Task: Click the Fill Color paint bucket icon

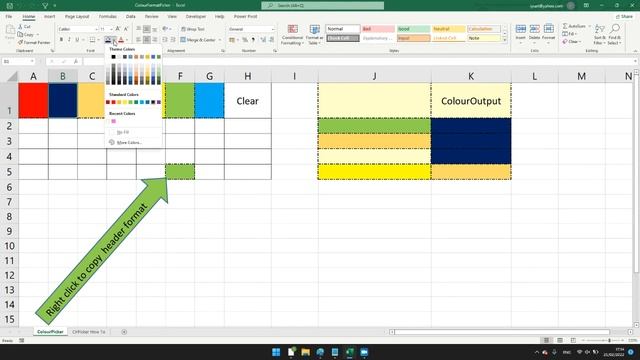Action: 108,40
